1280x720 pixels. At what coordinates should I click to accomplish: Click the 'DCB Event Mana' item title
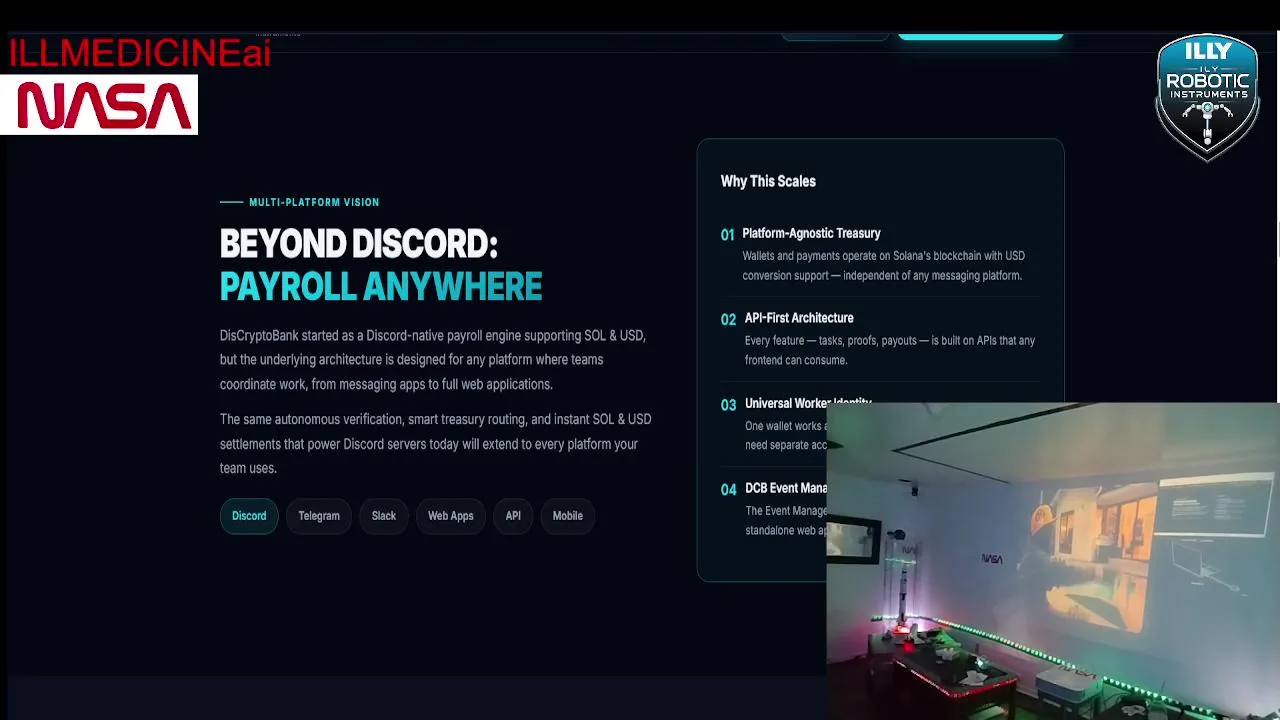[x=786, y=488]
